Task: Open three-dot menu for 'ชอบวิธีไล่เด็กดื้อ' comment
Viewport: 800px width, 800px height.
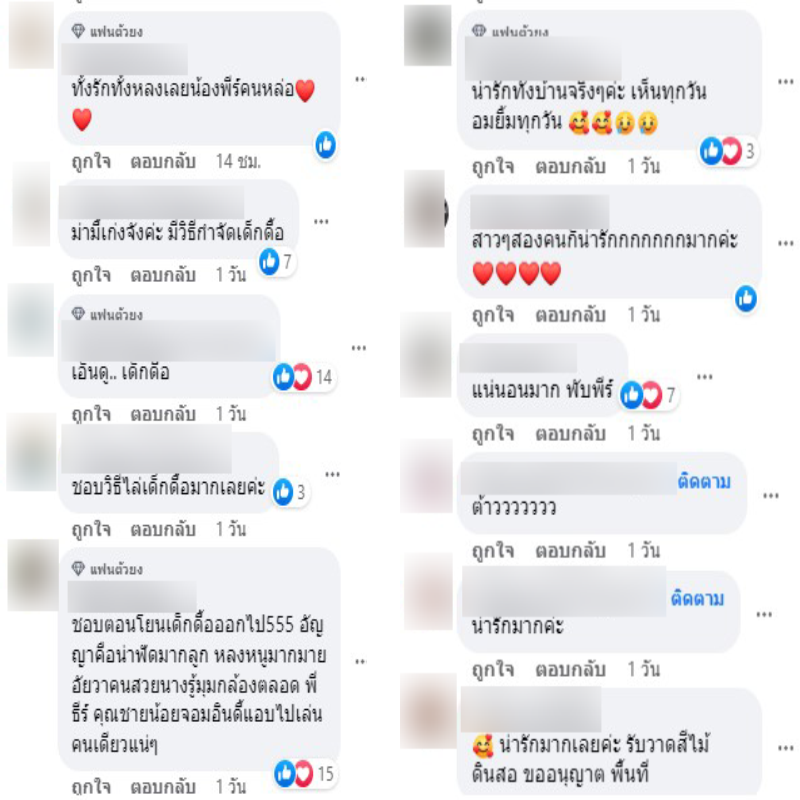Action: pyautogui.click(x=333, y=474)
